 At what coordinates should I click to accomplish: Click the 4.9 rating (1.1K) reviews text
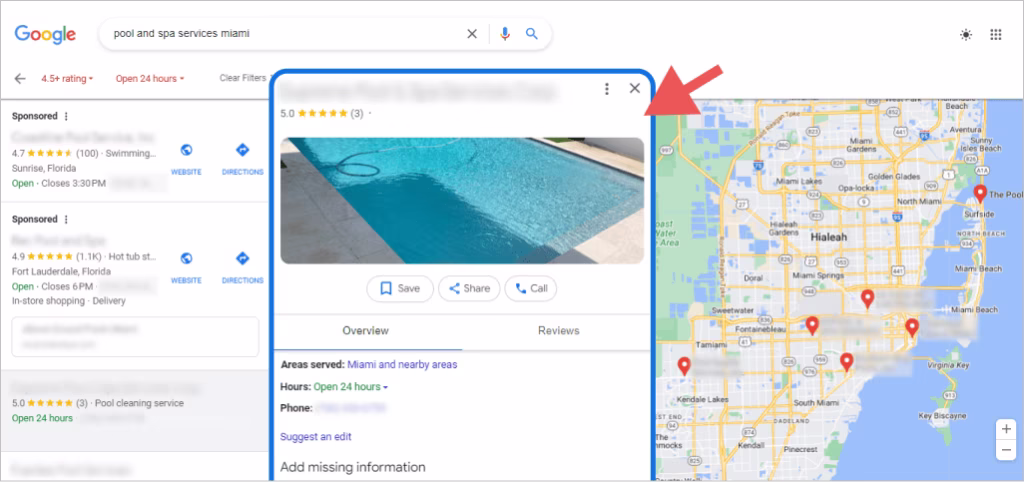57,257
